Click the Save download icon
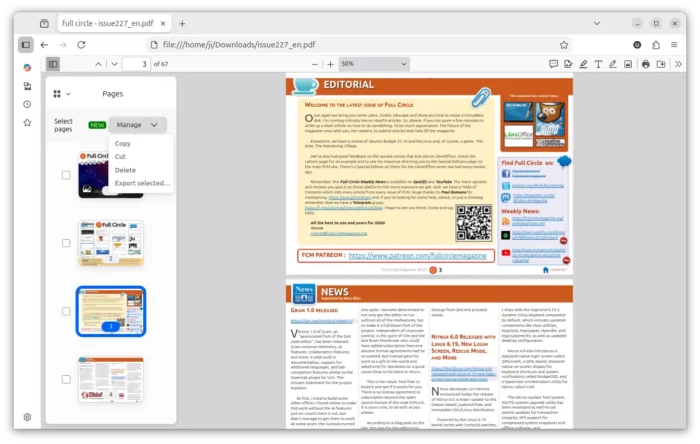Image resolution: width=700 pixels, height=444 pixels. 660,64
